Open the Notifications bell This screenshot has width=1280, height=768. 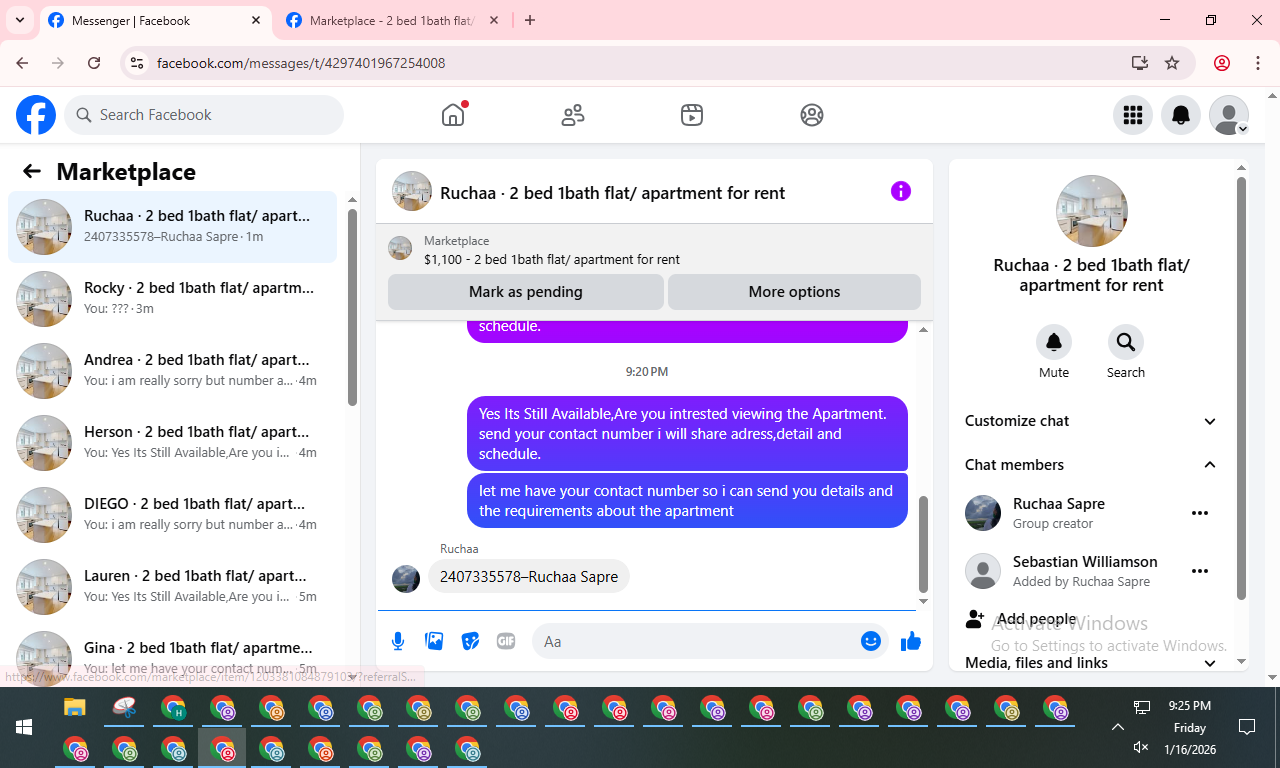pyautogui.click(x=1181, y=115)
